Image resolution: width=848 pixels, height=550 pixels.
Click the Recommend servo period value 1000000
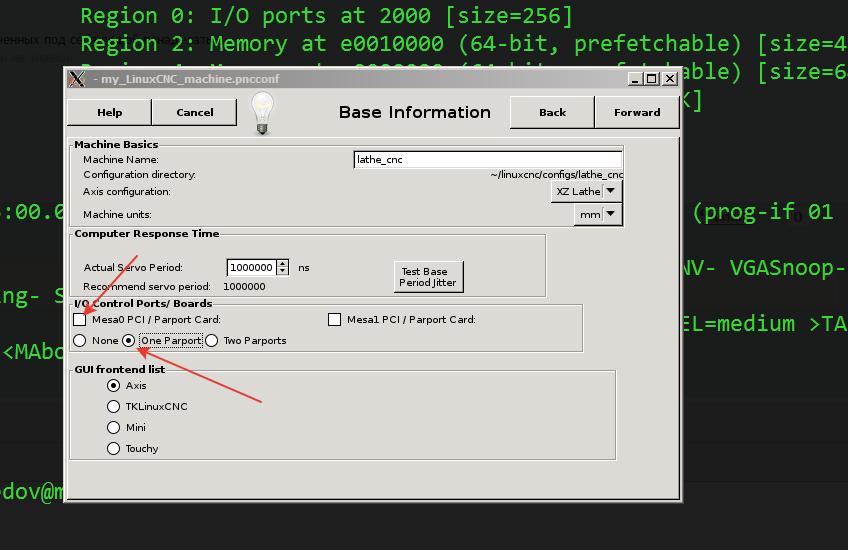point(244,287)
